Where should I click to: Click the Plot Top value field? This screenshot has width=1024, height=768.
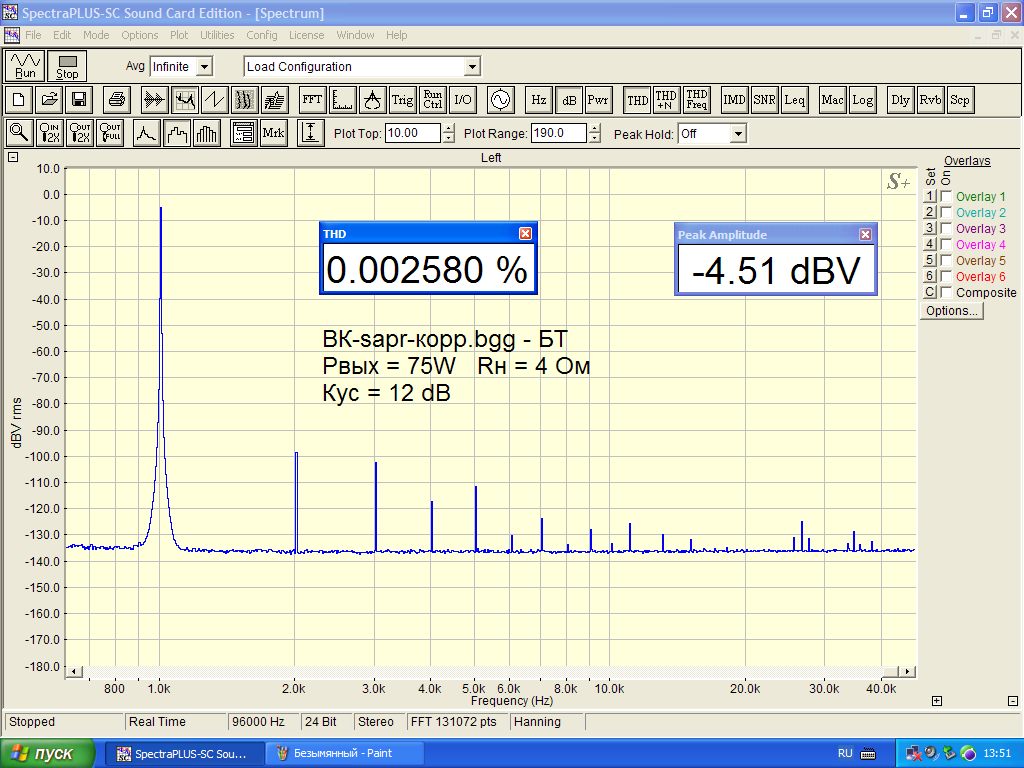tap(412, 133)
